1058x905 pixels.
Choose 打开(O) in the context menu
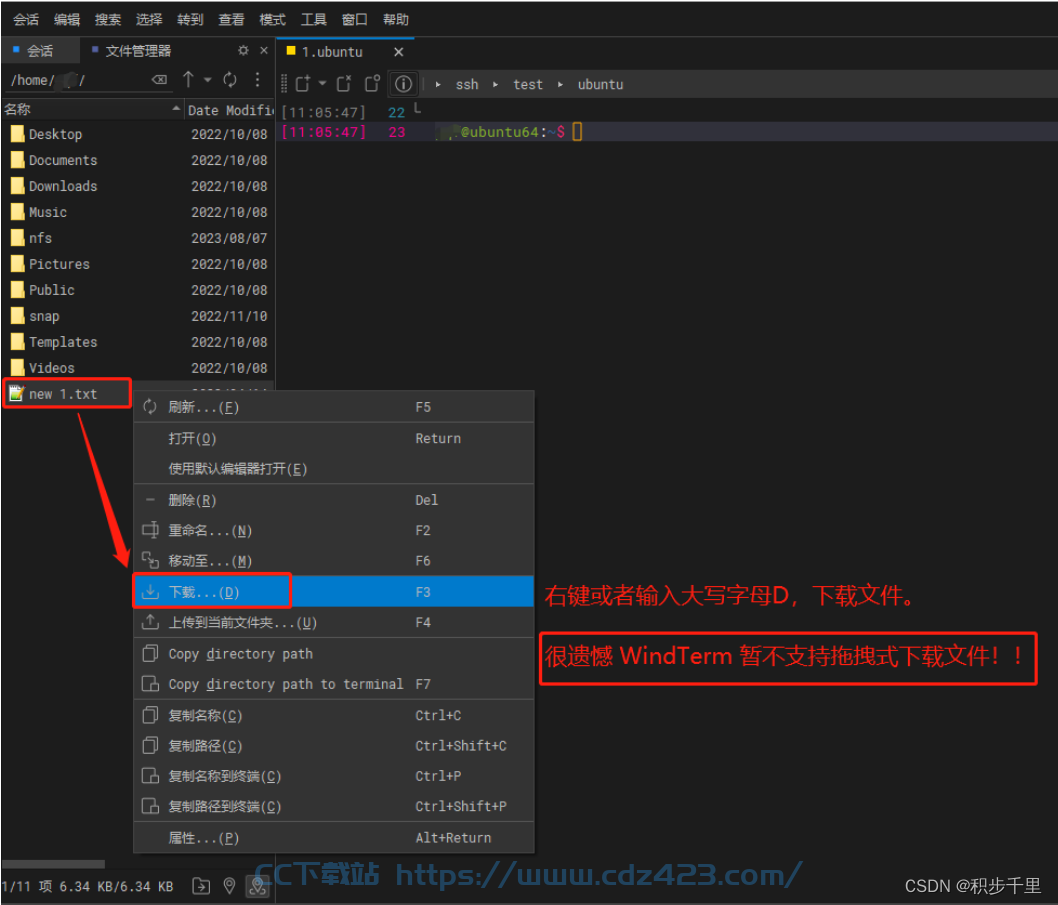click(x=334, y=439)
